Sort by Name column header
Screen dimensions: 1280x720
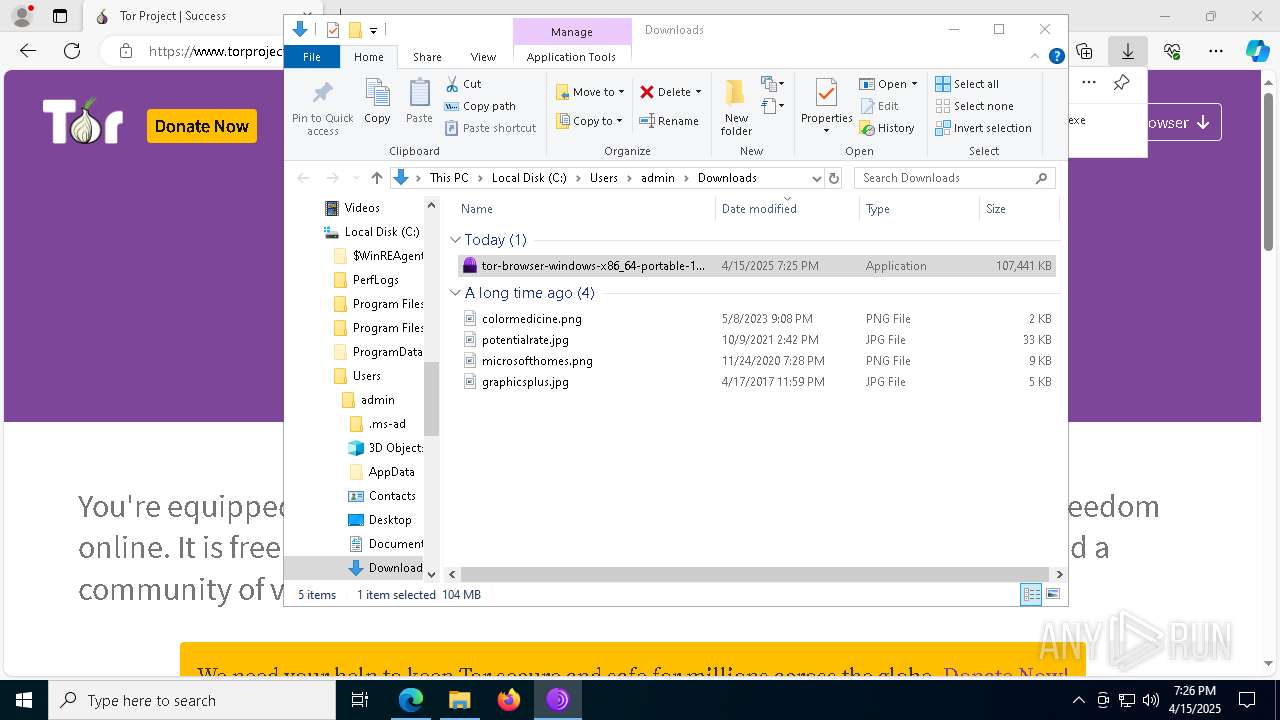(585, 209)
